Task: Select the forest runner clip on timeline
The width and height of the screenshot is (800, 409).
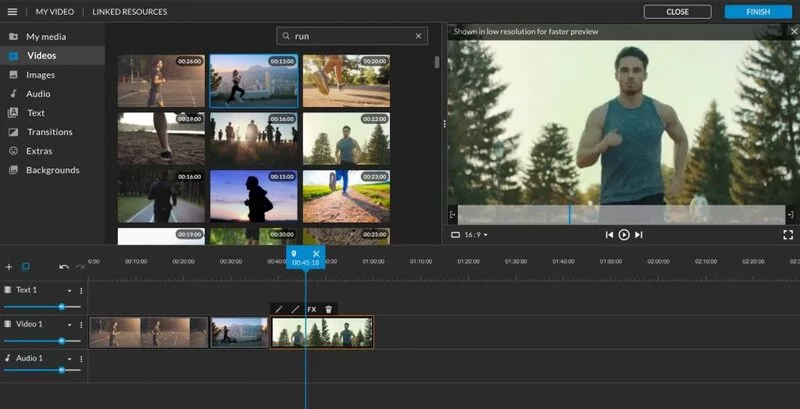Action: (322, 333)
